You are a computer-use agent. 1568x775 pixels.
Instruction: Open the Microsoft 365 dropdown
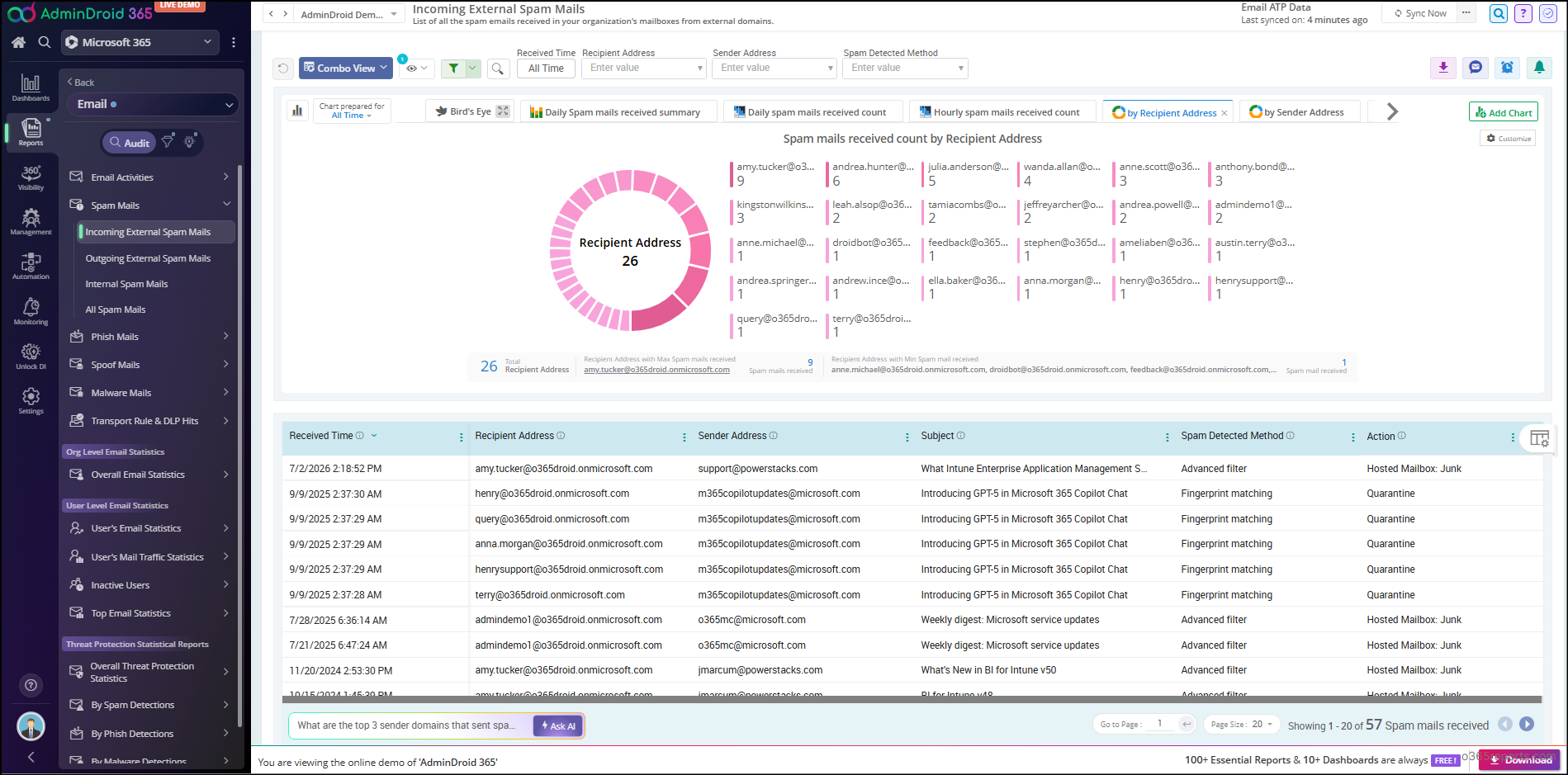point(140,42)
